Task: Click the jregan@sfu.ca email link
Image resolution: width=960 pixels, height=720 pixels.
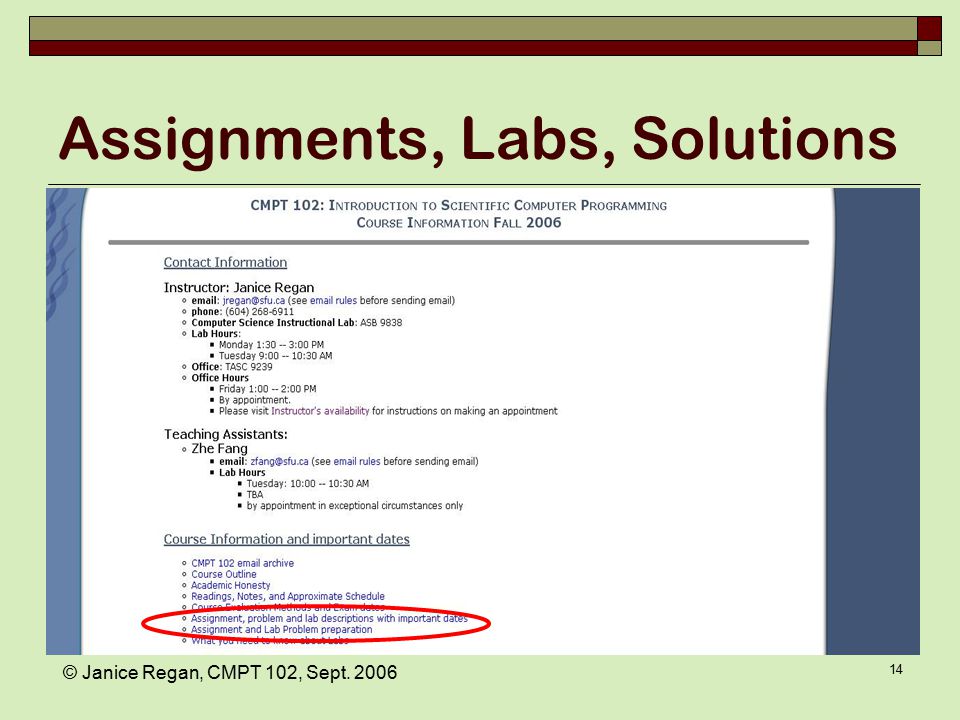Action: coord(253,301)
